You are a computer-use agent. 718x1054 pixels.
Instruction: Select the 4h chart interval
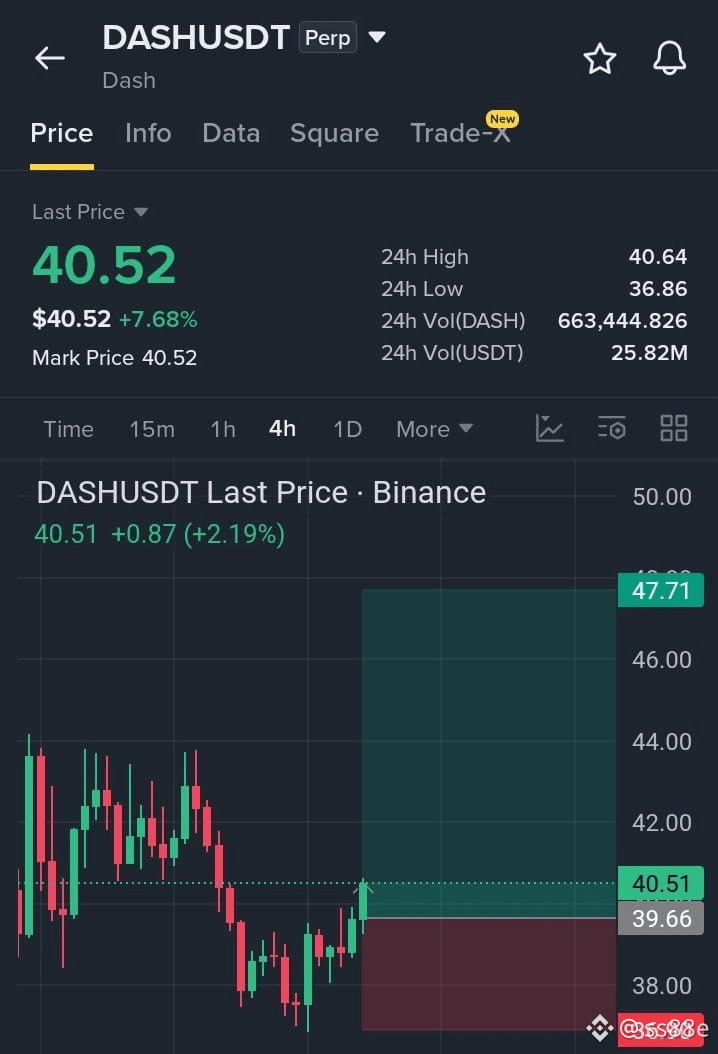[282, 428]
